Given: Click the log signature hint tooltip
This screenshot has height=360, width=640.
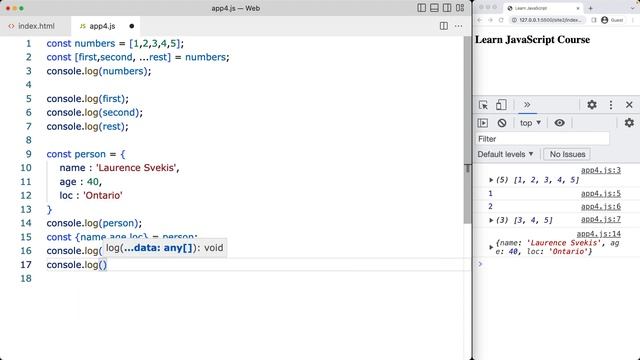Looking at the screenshot, I should (164, 248).
